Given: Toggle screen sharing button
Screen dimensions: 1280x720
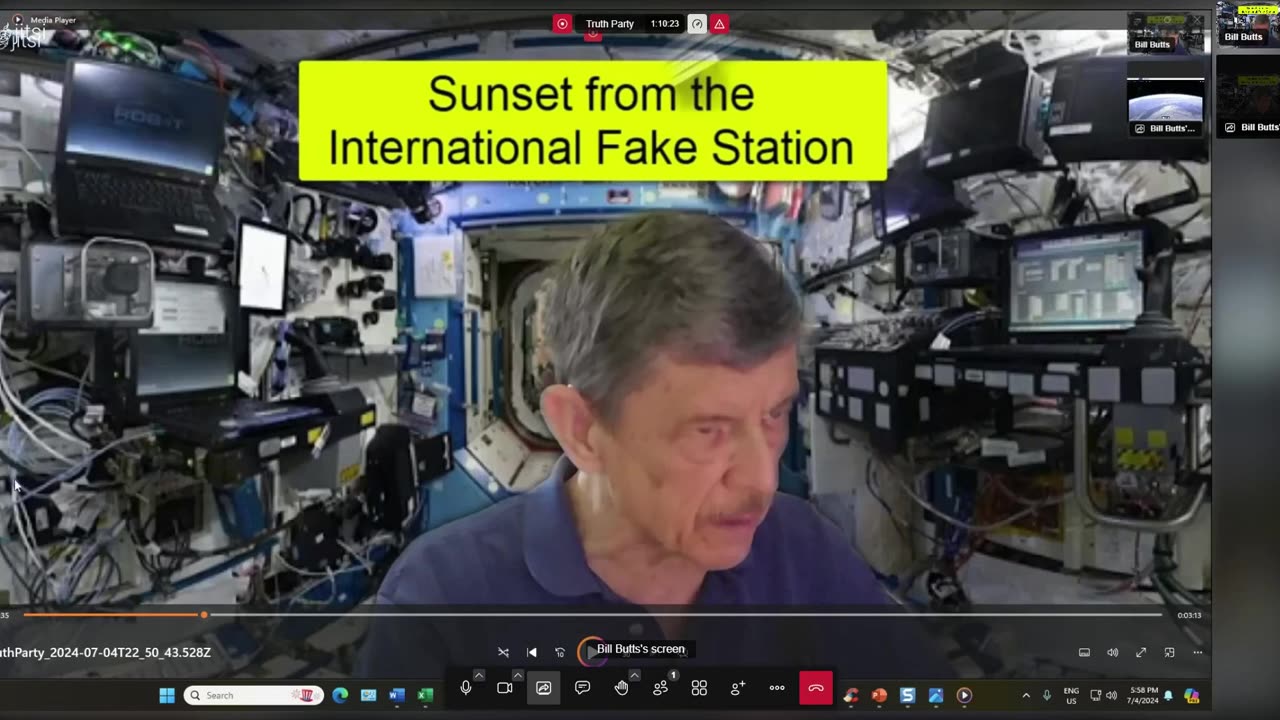Looking at the screenshot, I should [543, 688].
